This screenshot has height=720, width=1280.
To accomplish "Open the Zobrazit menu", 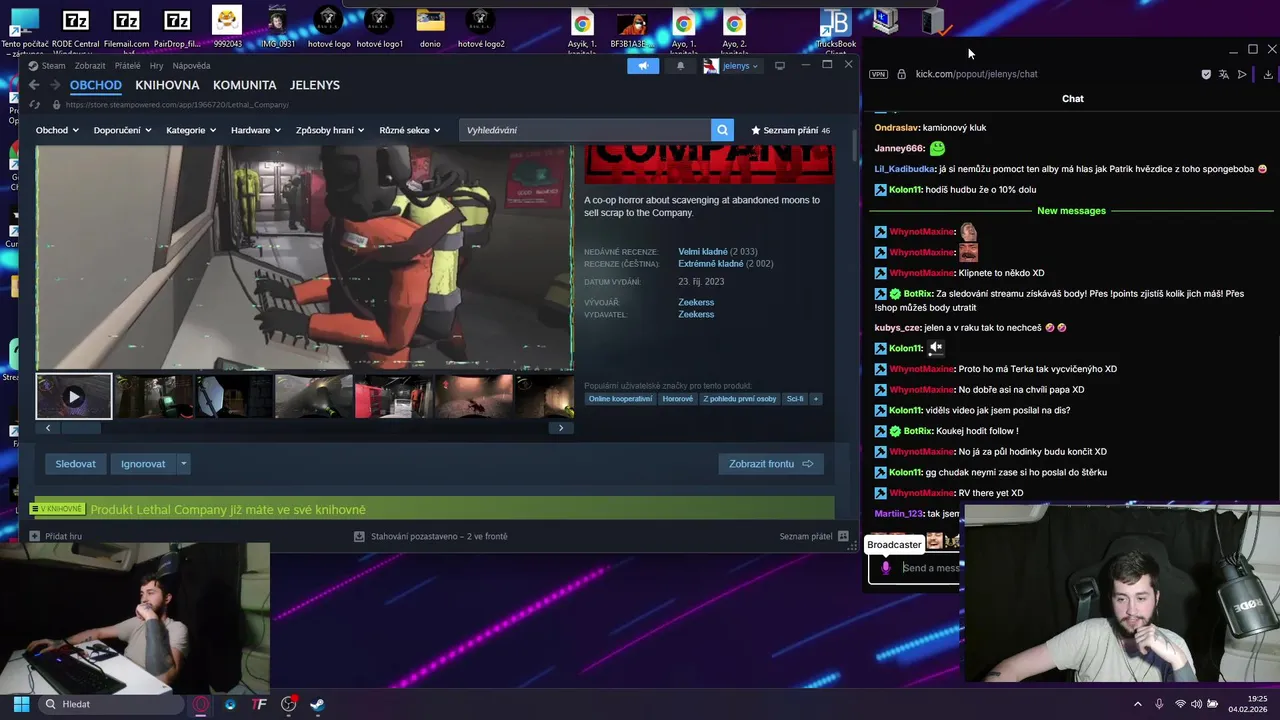I will tap(90, 66).
